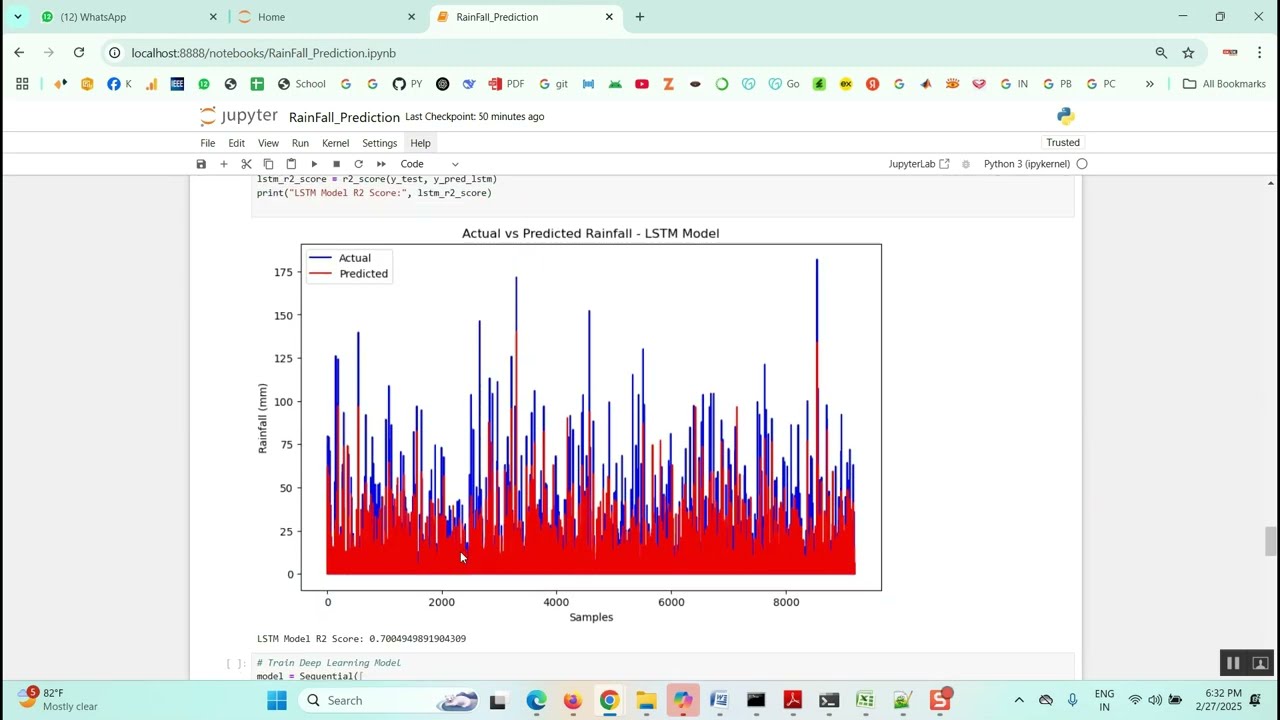Open the View menu
The width and height of the screenshot is (1280, 720).
[268, 143]
